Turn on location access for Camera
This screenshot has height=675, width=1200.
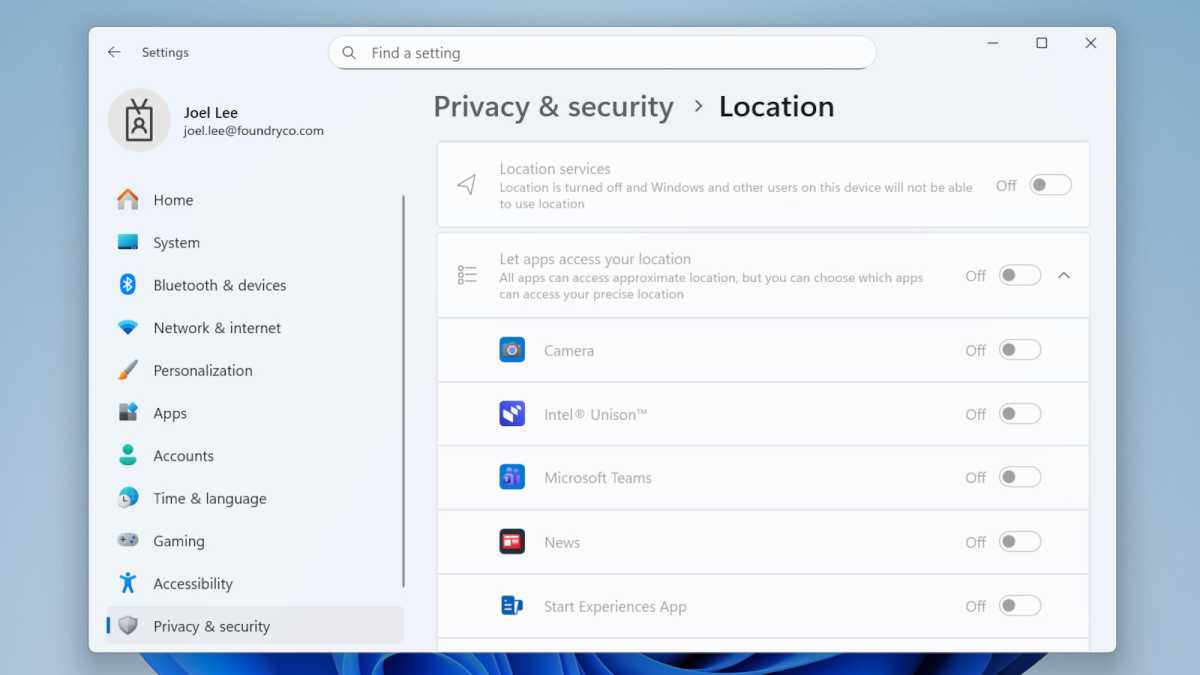click(x=1020, y=349)
